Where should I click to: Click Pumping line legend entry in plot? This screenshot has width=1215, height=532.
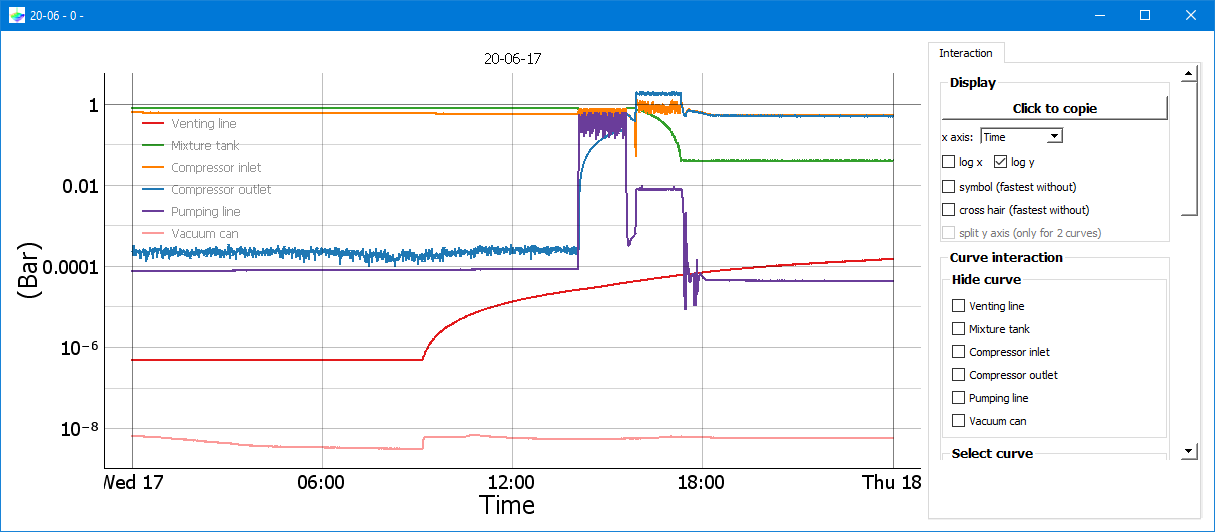(192, 212)
